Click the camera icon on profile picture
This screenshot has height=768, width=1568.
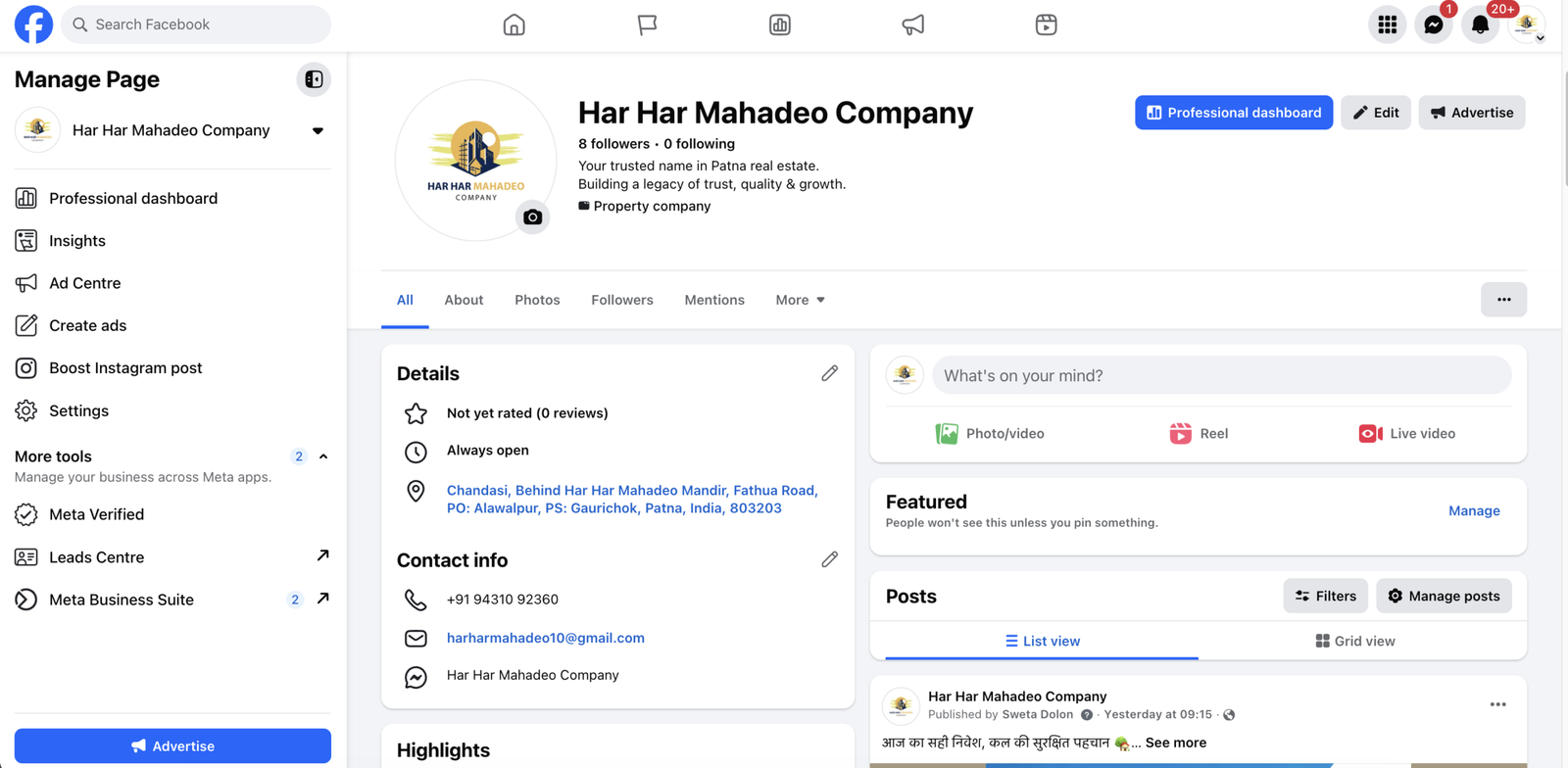[532, 217]
